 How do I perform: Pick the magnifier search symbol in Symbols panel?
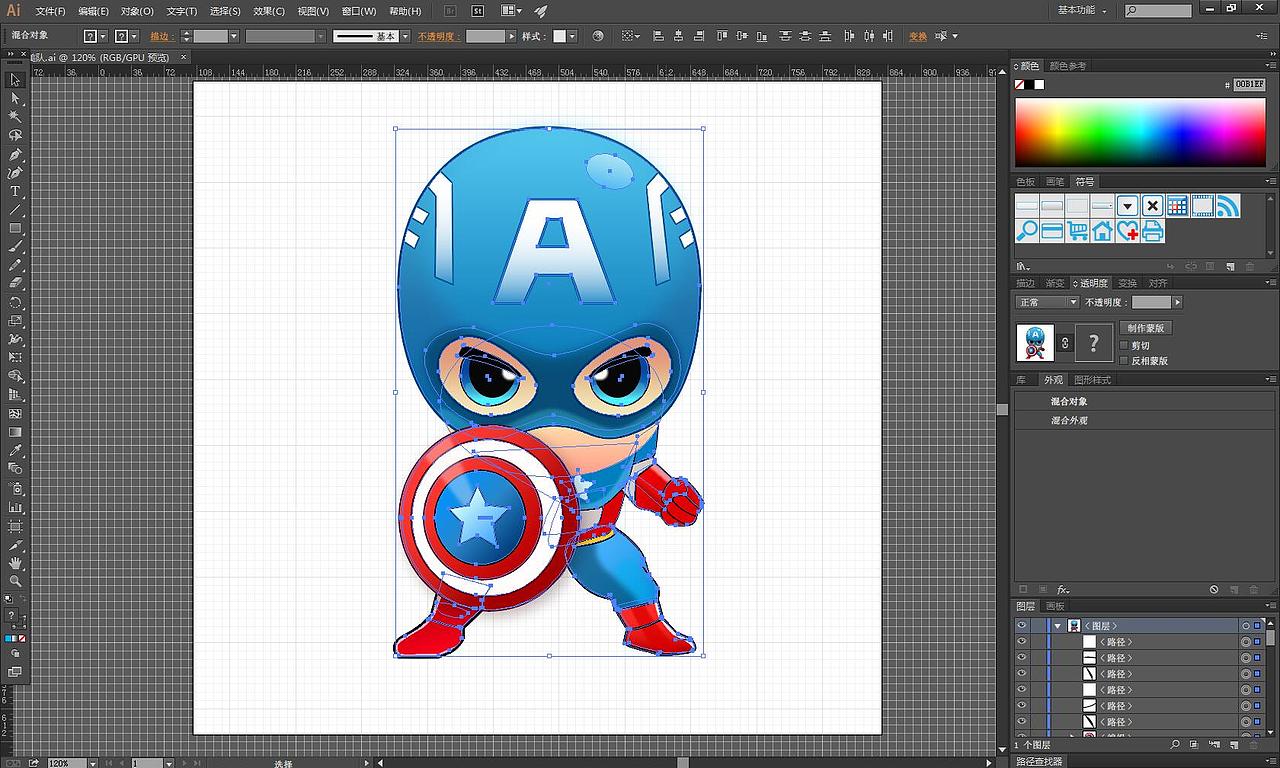[1027, 231]
